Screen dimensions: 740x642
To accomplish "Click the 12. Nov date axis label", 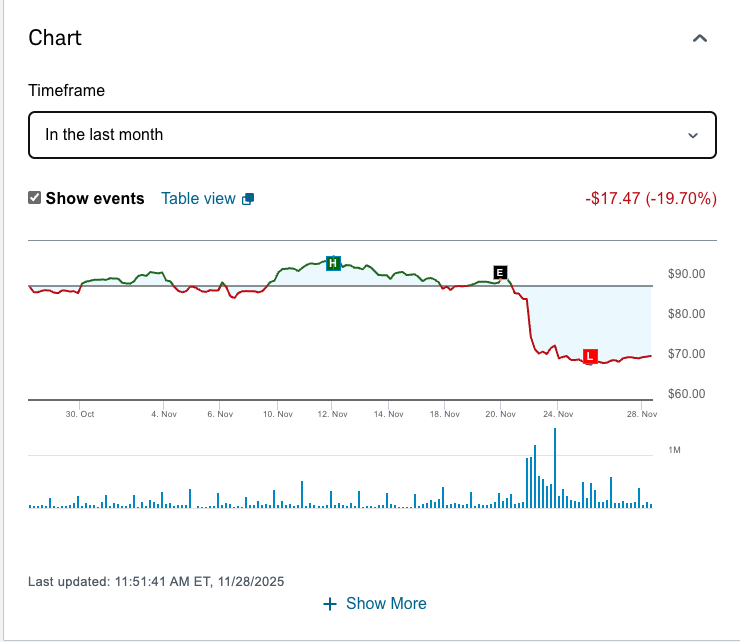I will (x=333, y=414).
